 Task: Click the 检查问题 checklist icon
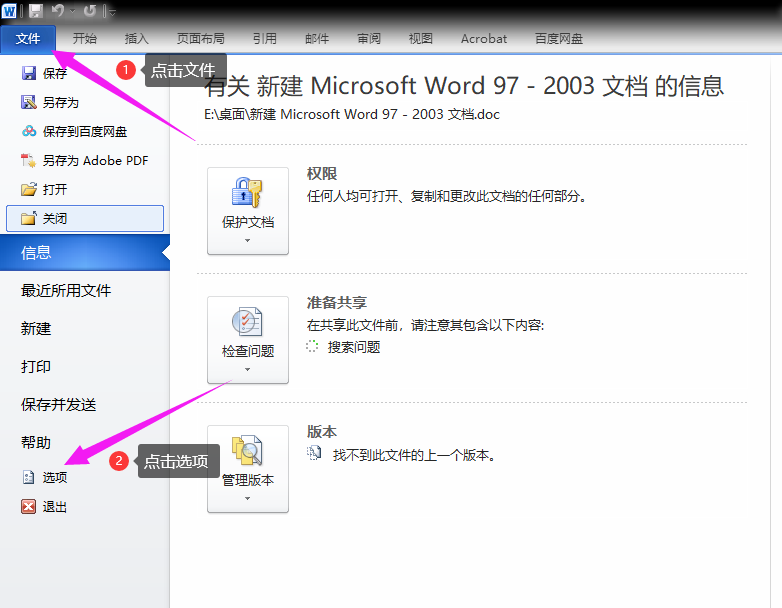pyautogui.click(x=247, y=321)
